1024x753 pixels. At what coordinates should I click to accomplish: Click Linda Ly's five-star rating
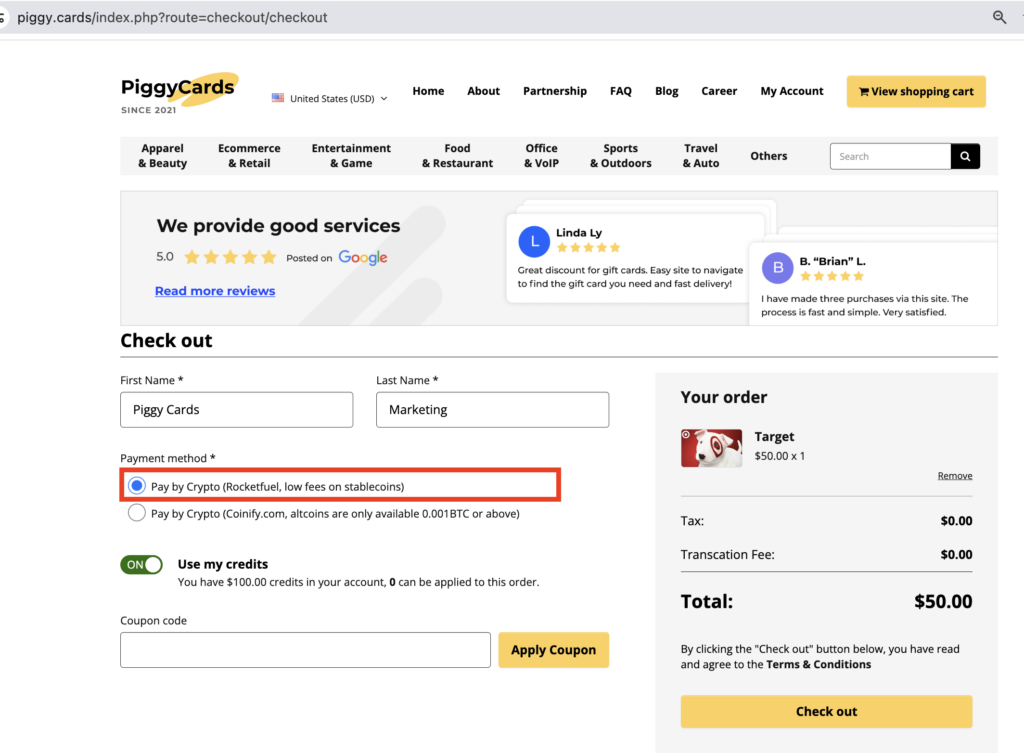tap(588, 248)
